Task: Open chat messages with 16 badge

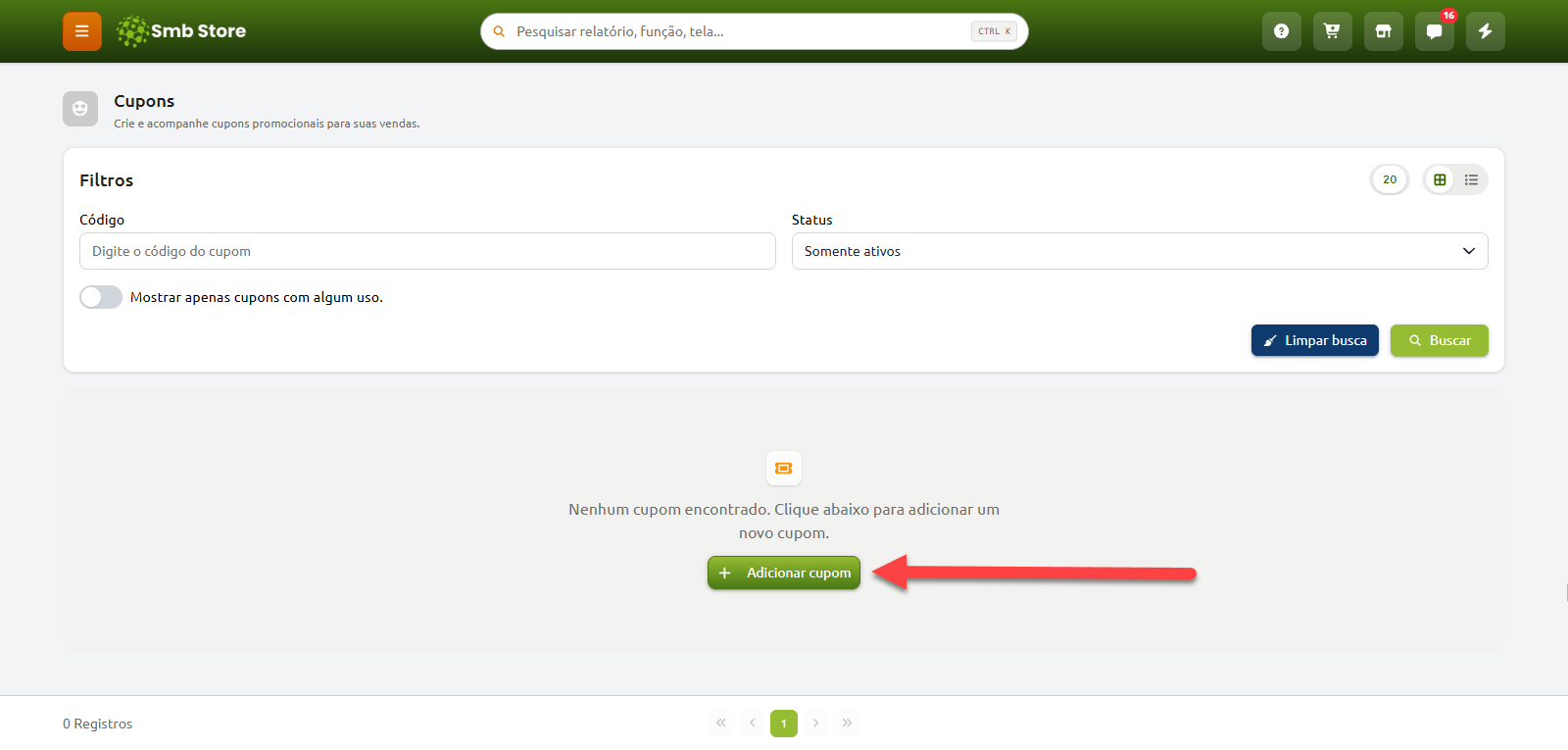Action: [x=1435, y=31]
